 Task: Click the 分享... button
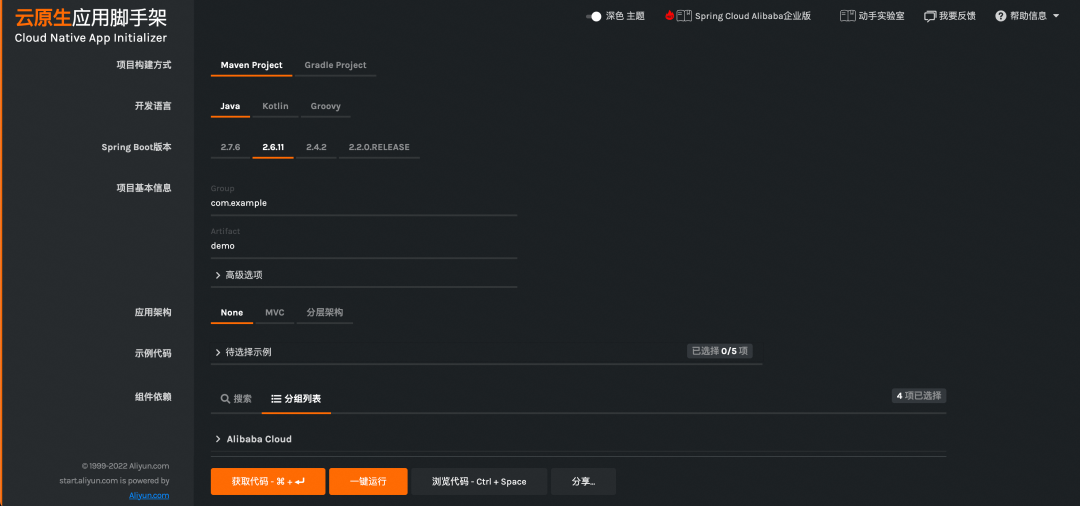[x=583, y=482]
